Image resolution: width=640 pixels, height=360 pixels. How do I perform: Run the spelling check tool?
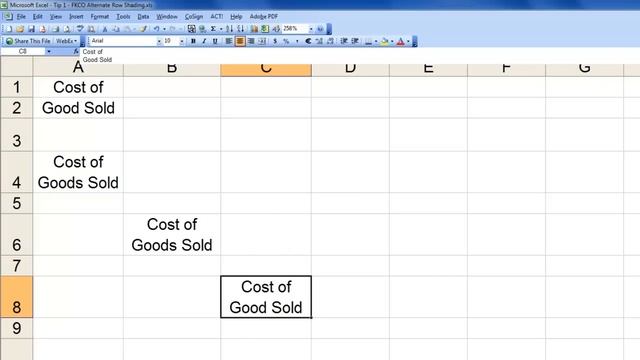80,29
